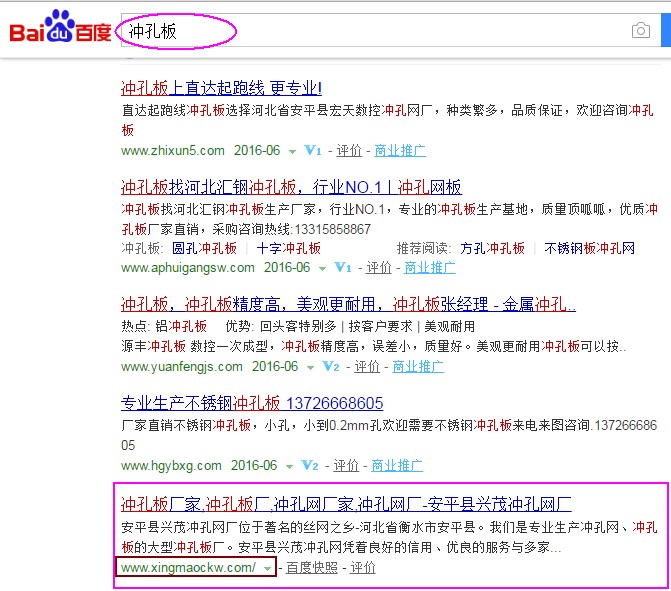This screenshot has height=591, width=671.
Task: Click 评价 link on yuanfengjs.com result
Action: coord(367,367)
